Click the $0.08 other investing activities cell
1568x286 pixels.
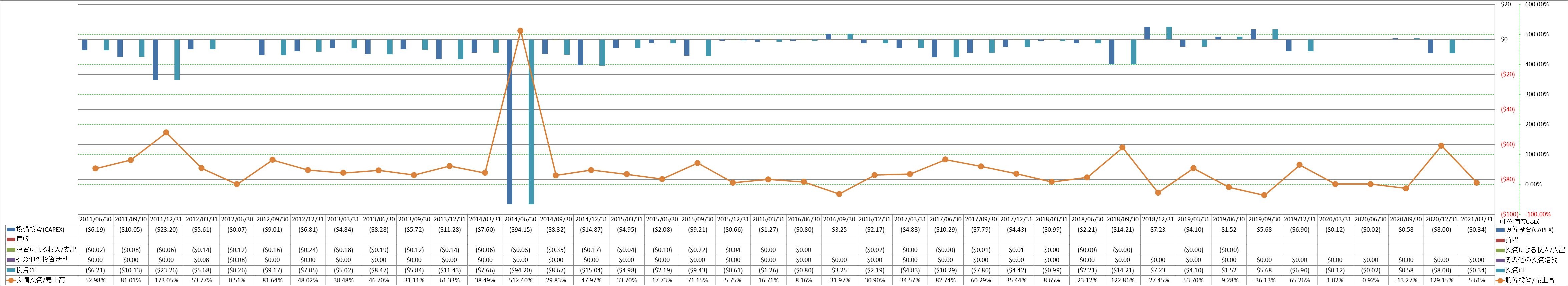coord(201,260)
